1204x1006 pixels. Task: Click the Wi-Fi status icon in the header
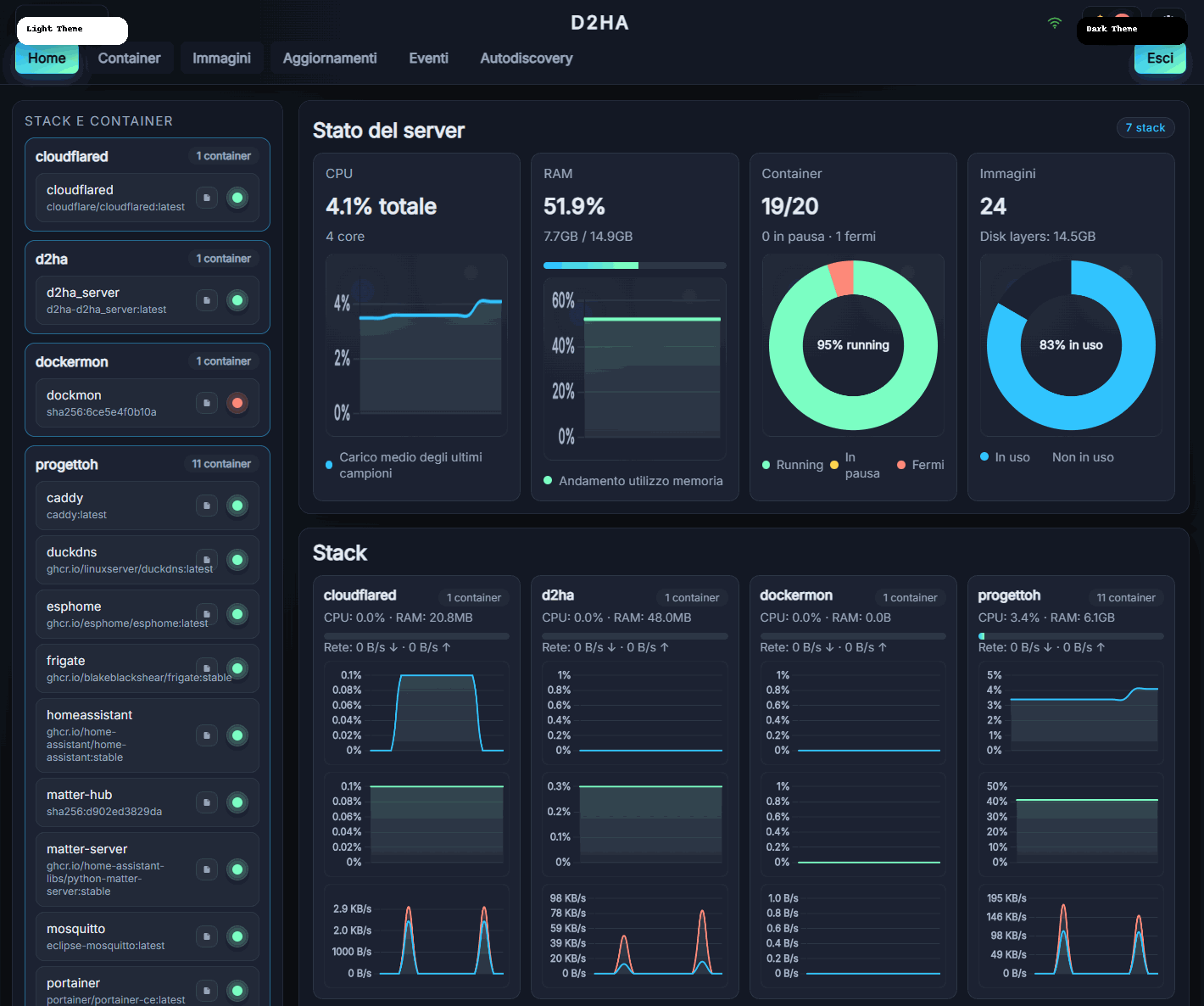tap(1054, 24)
